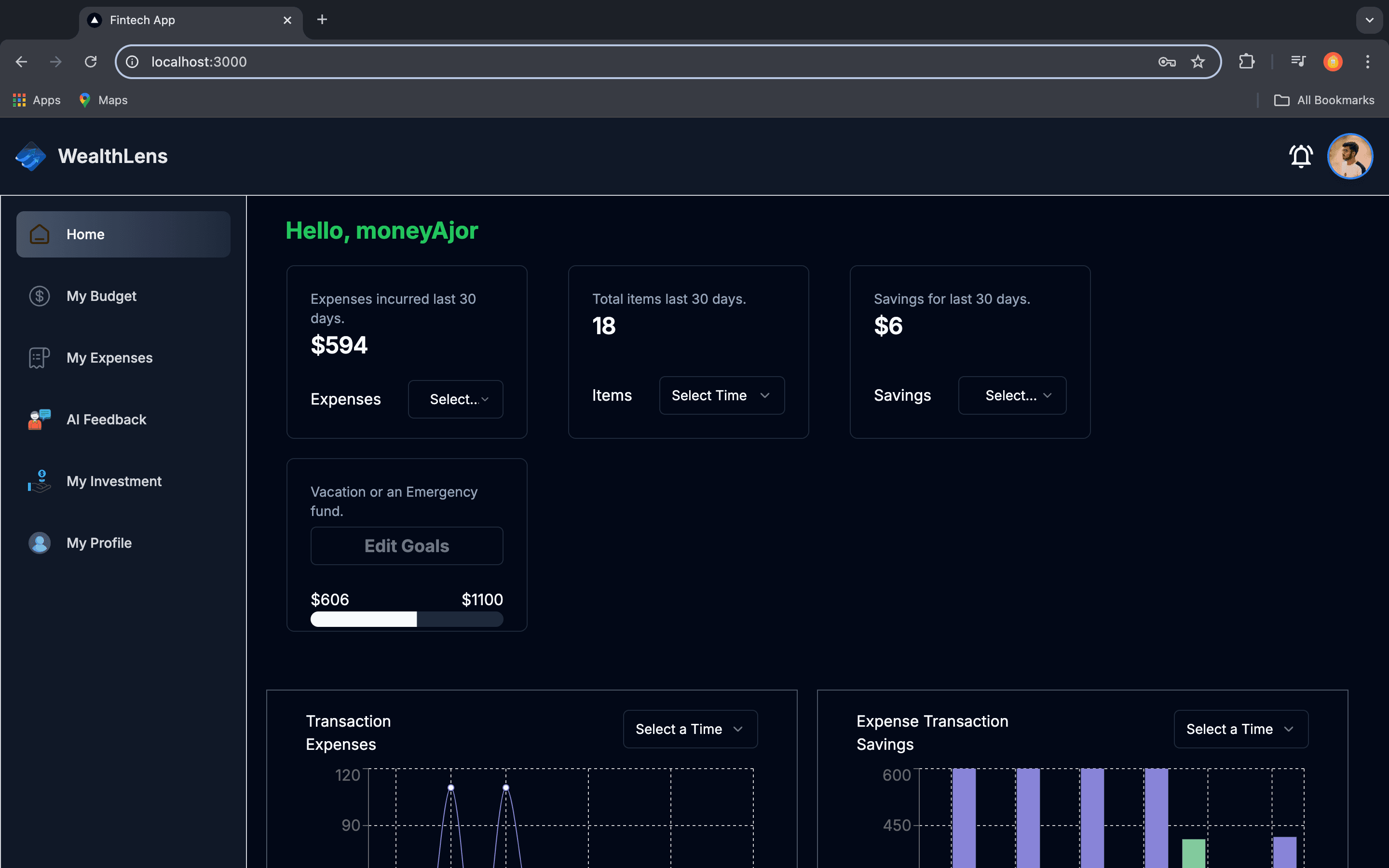The height and width of the screenshot is (868, 1389).
Task: Click the AI Feedback chat icon
Action: click(40, 420)
